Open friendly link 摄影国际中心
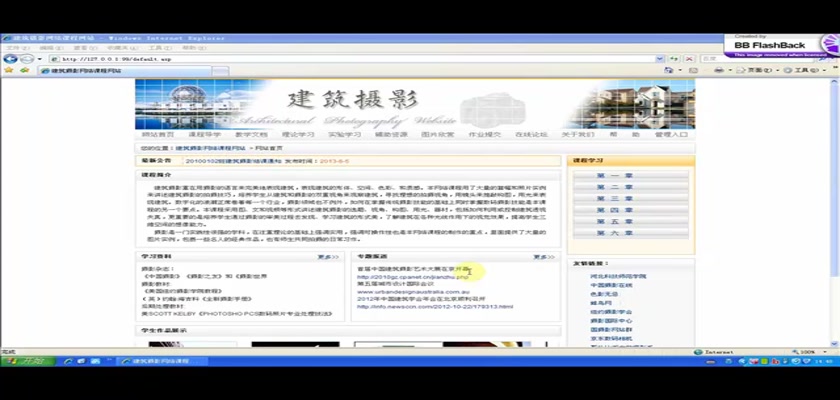840x400 pixels. (611, 321)
